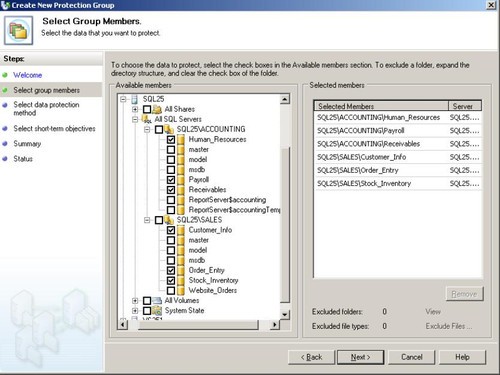Collapse the All SQL Servers node
This screenshot has width=500, height=375.
(x=135, y=119)
